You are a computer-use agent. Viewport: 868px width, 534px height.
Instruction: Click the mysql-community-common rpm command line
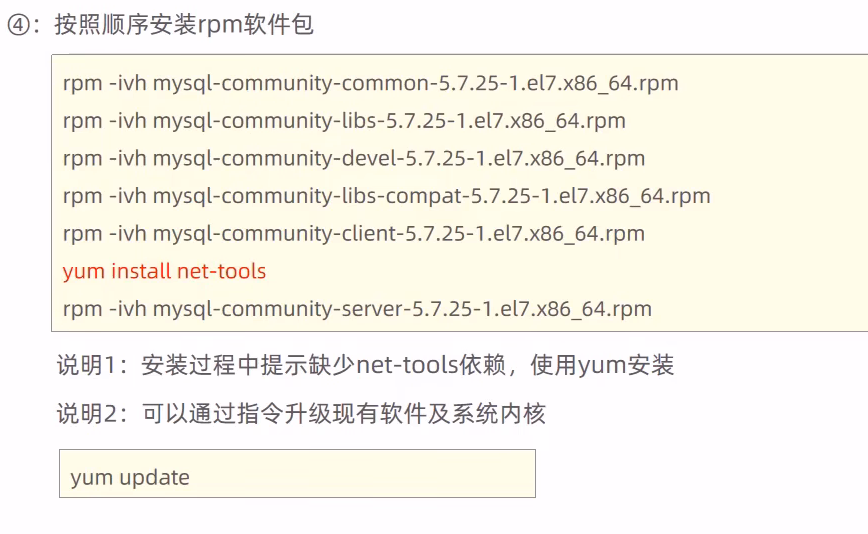pos(370,83)
